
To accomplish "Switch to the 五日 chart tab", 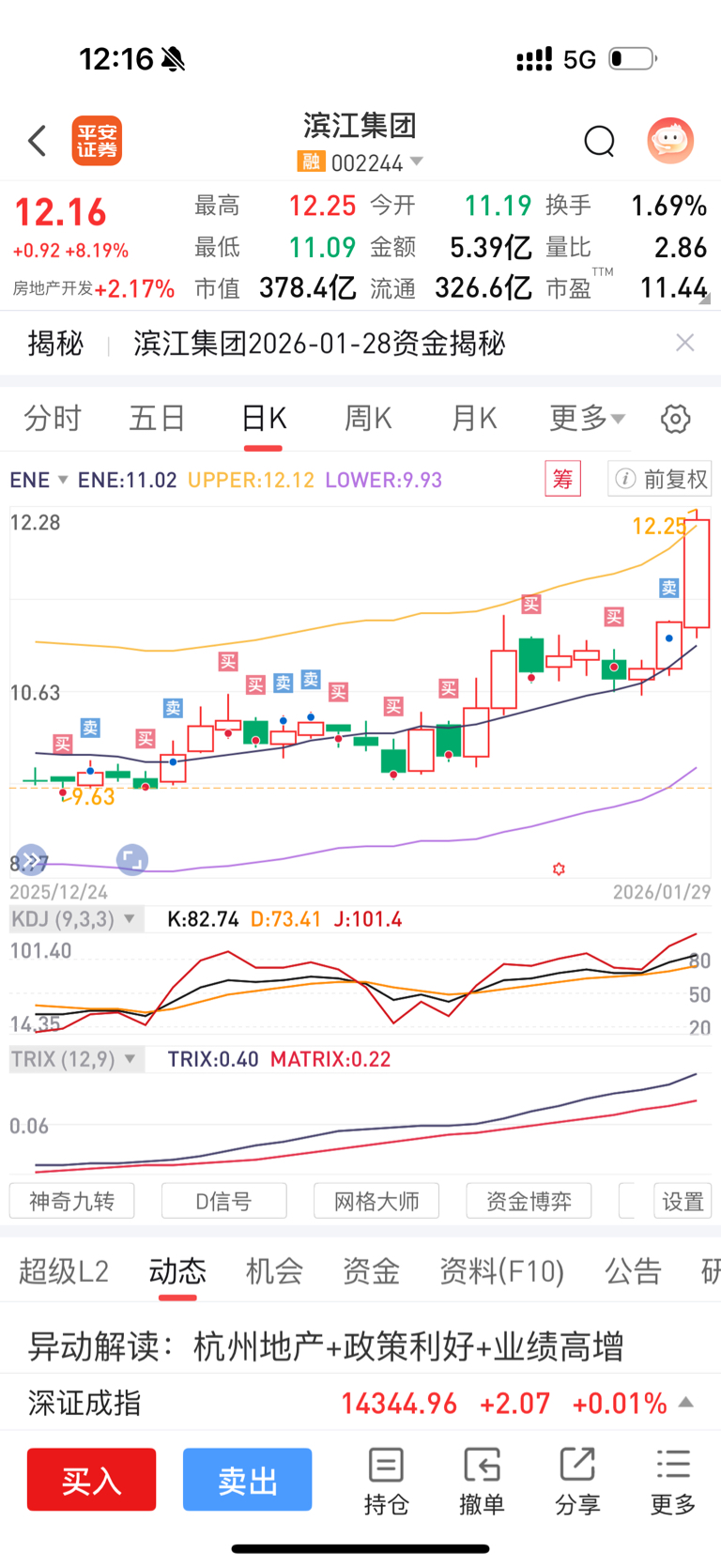I will 157,418.
